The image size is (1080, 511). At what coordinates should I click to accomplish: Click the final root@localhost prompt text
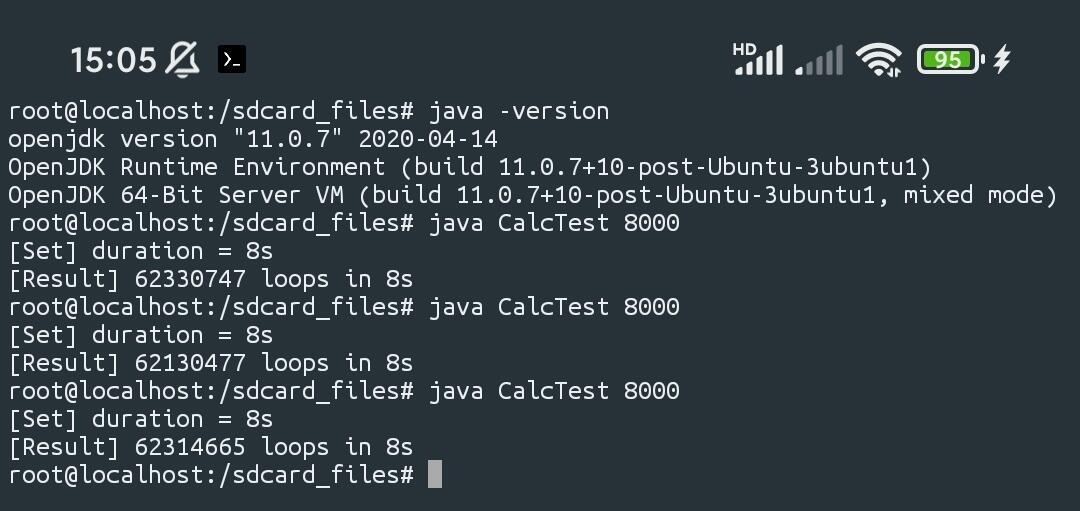click(211, 475)
